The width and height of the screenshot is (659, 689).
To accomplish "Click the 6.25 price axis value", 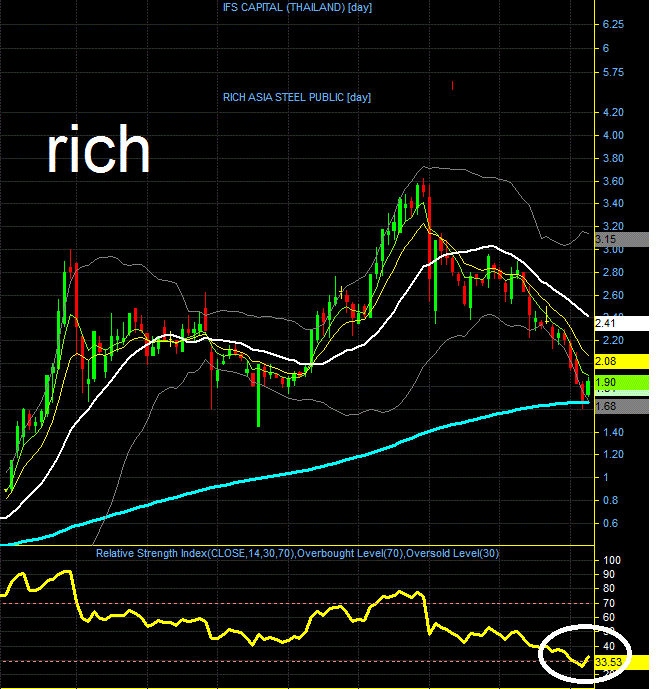I will (x=613, y=24).
